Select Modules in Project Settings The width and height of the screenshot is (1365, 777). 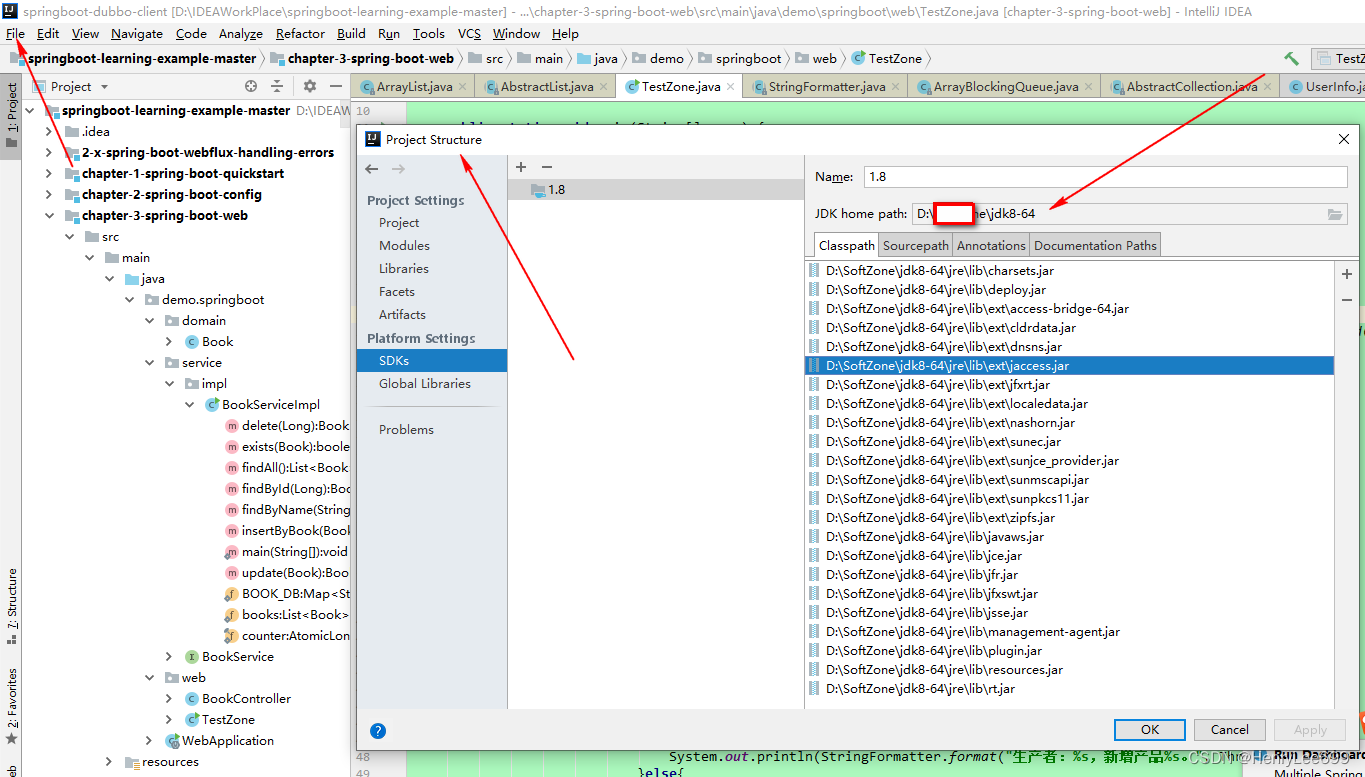click(404, 246)
